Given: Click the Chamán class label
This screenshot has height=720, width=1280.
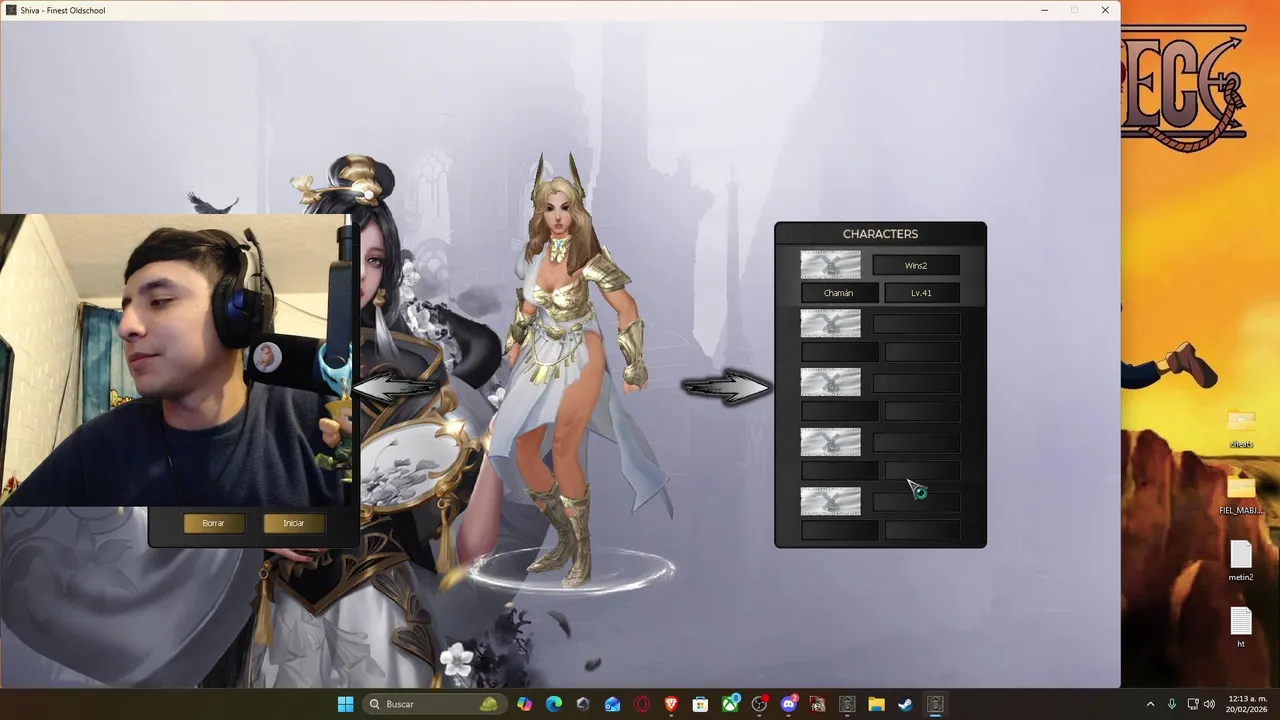Looking at the screenshot, I should [840, 293].
